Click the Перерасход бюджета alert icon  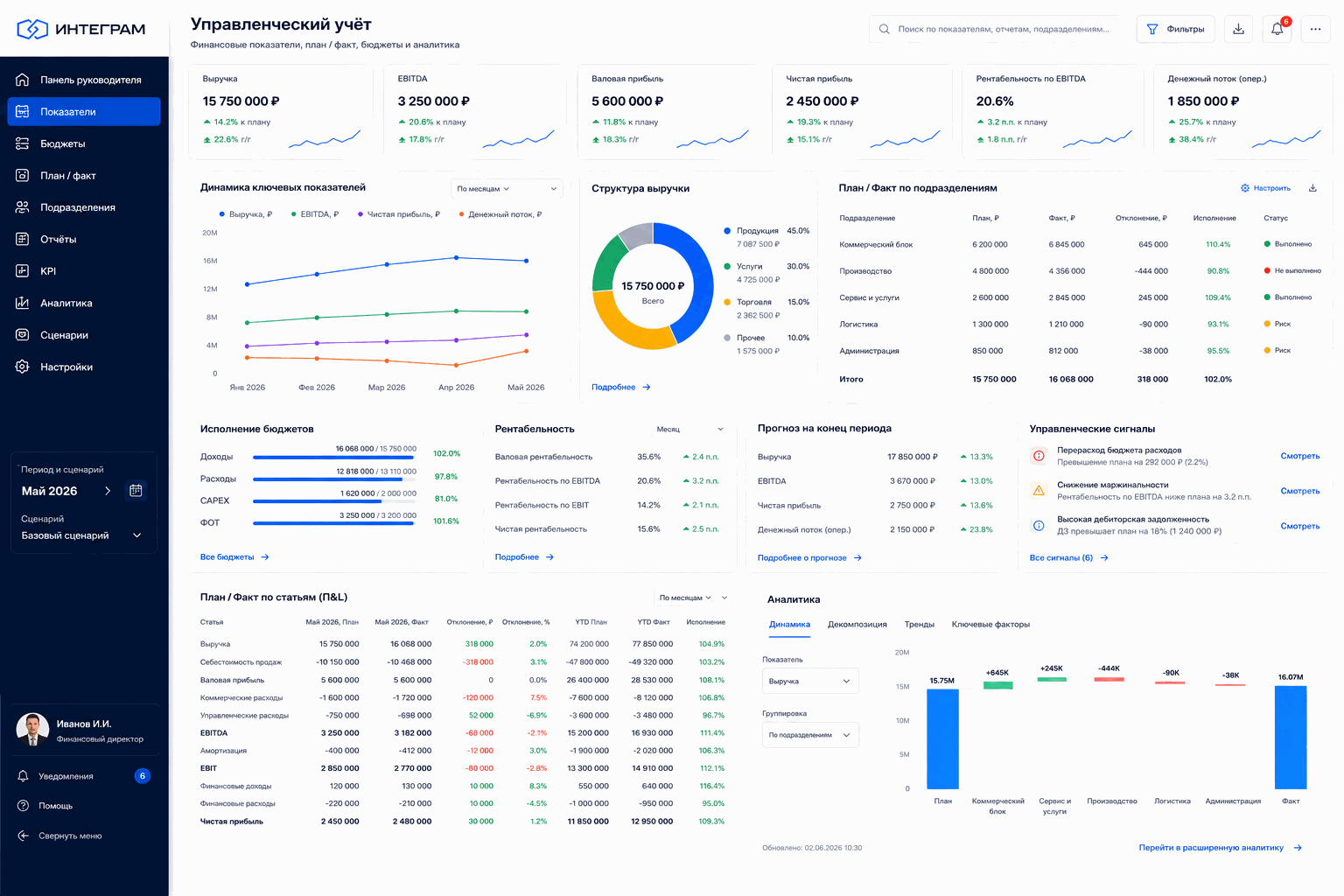click(x=1039, y=456)
